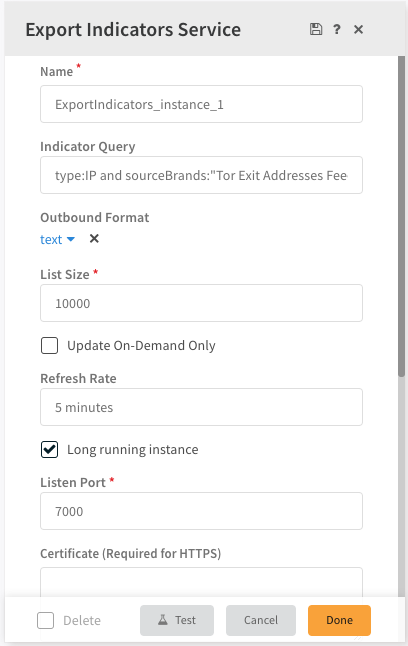Image resolution: width=408 pixels, height=646 pixels.
Task: Click the save floppy disk icon in header
Action: [x=316, y=29]
